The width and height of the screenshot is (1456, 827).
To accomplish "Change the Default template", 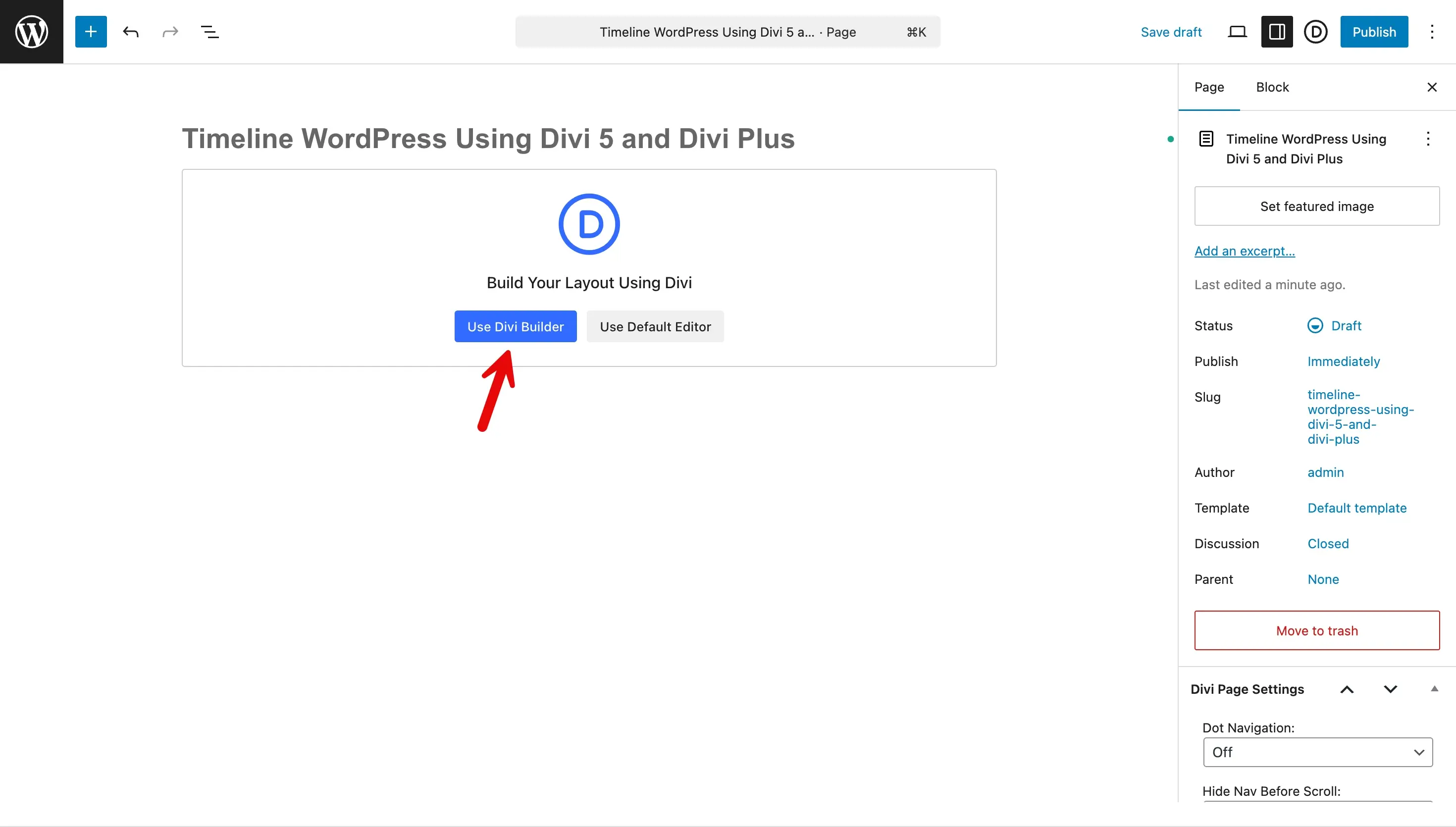I will coord(1357,508).
